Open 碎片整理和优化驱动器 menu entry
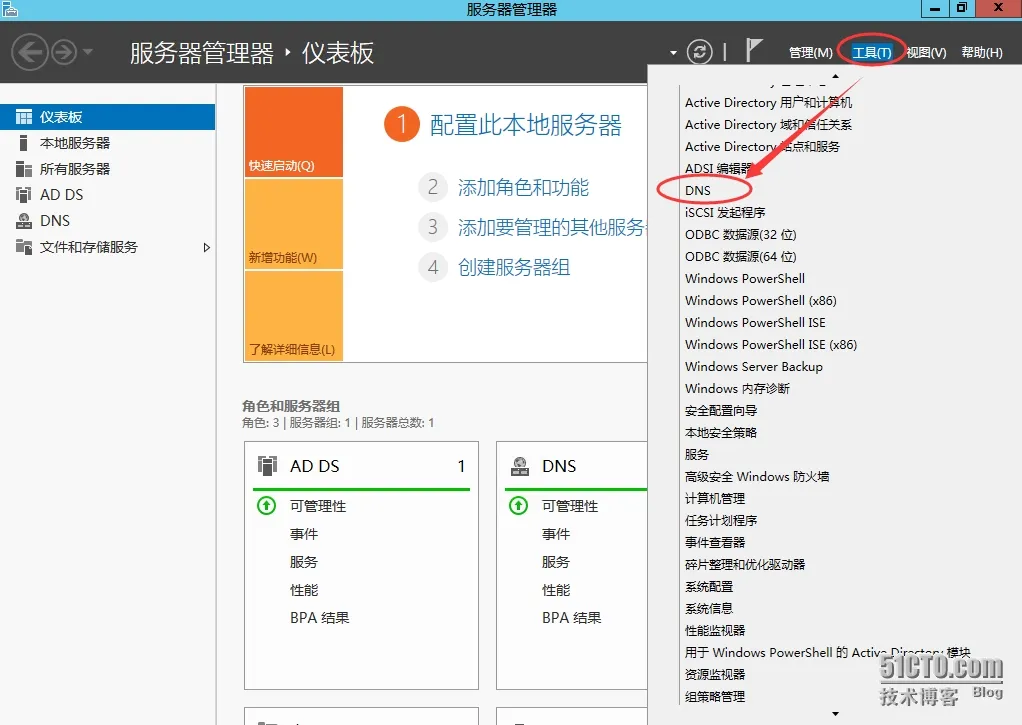This screenshot has width=1022, height=725. click(745, 565)
